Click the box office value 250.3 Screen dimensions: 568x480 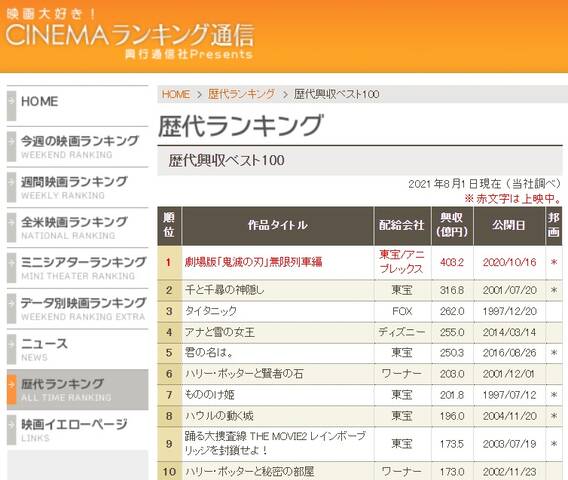pyautogui.click(x=452, y=352)
